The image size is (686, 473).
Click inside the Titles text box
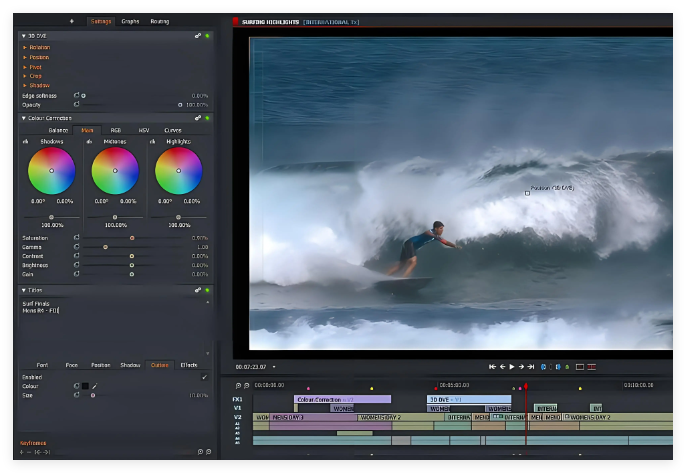click(x=113, y=327)
